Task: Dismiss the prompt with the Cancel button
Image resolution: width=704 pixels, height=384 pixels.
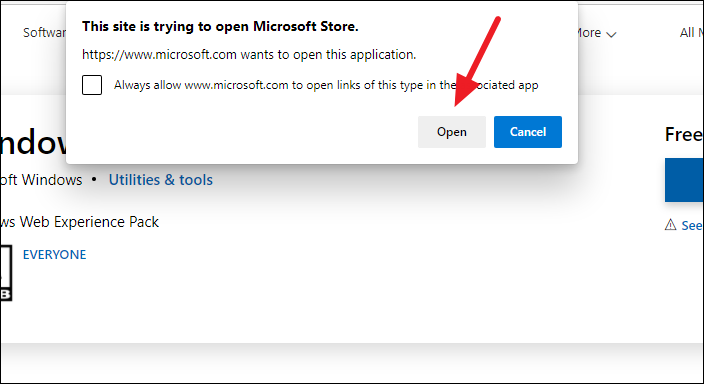Action: 528,132
